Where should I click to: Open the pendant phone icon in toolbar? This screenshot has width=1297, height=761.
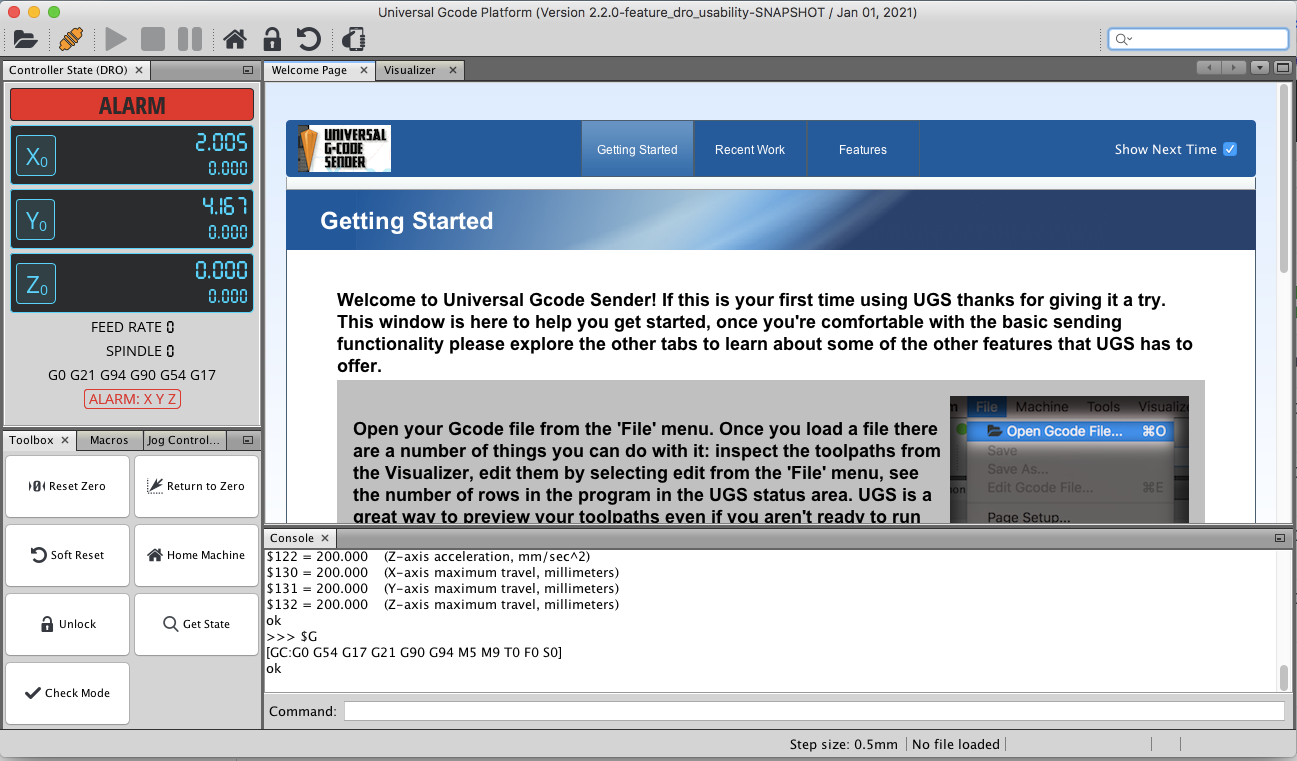click(353, 40)
